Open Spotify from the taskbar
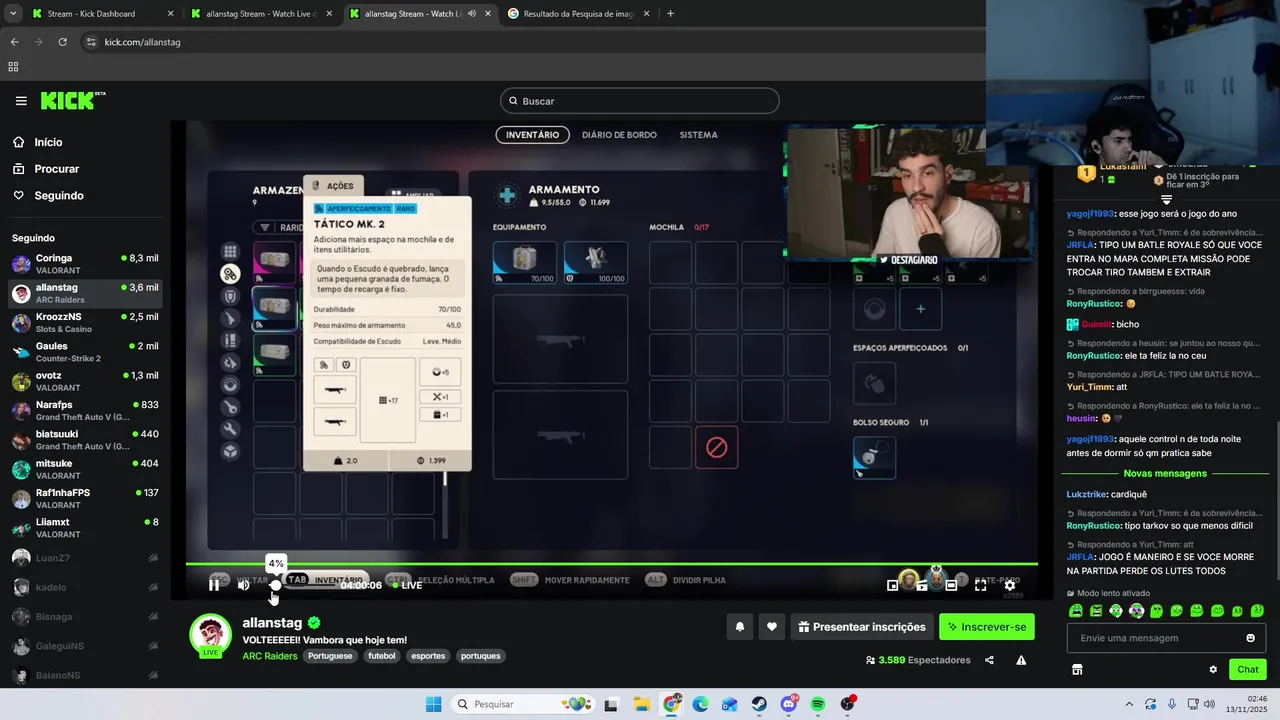Screen dimensions: 1280x720 coord(818,704)
